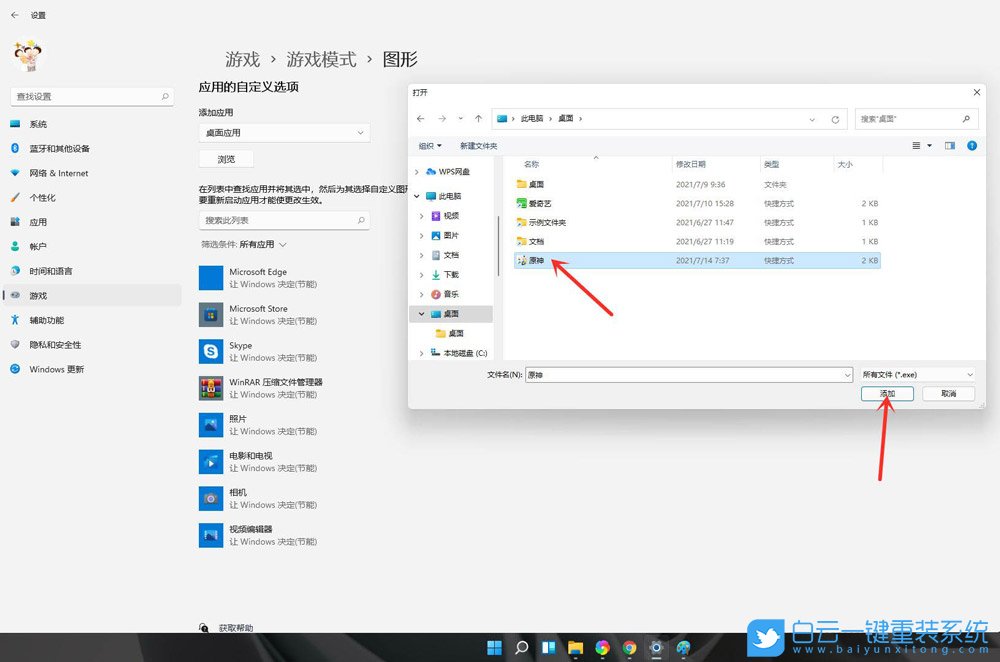
Task: Click the list view icon in the dialog toolbar
Action: [x=916, y=145]
